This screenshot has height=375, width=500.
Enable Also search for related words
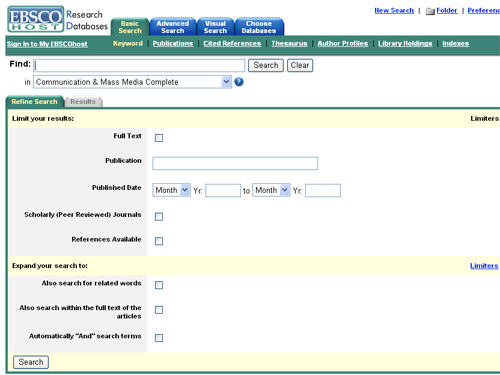coord(159,285)
